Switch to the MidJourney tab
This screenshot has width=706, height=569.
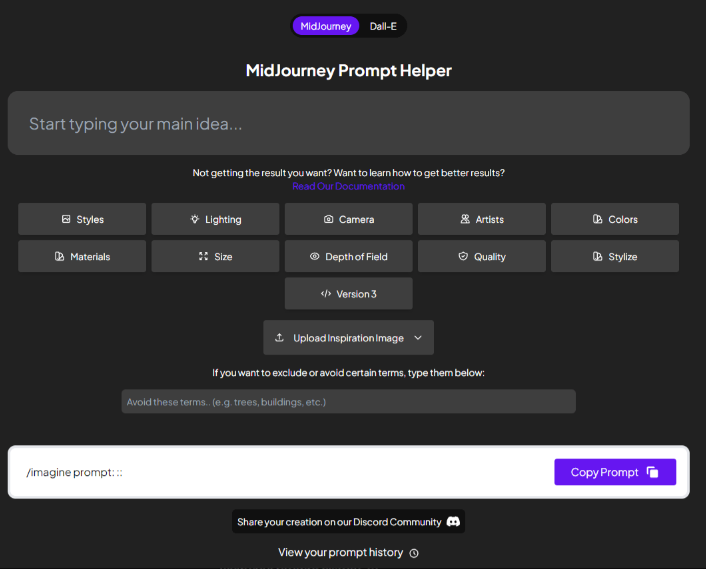click(x=325, y=26)
